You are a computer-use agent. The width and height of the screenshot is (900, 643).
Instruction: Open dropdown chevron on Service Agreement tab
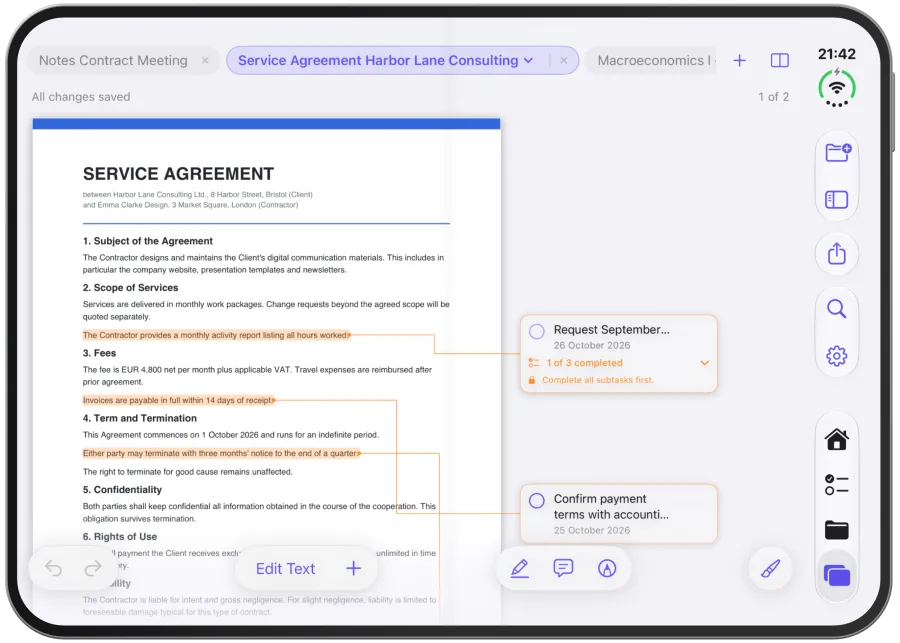529,60
